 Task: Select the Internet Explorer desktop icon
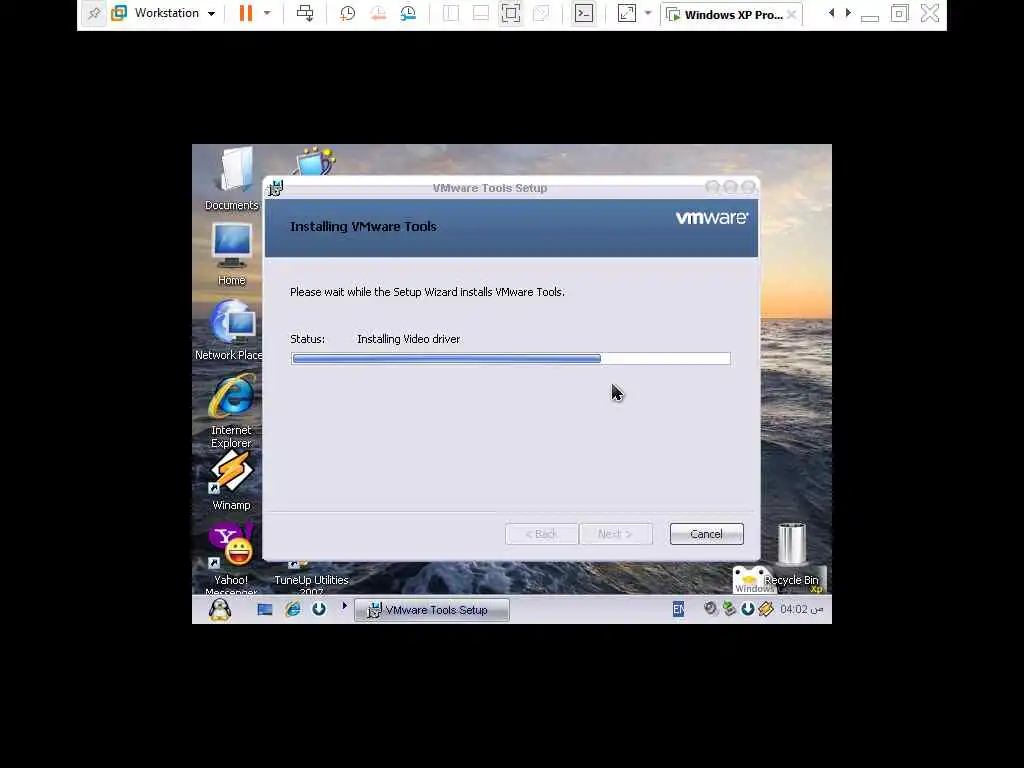pyautogui.click(x=231, y=410)
